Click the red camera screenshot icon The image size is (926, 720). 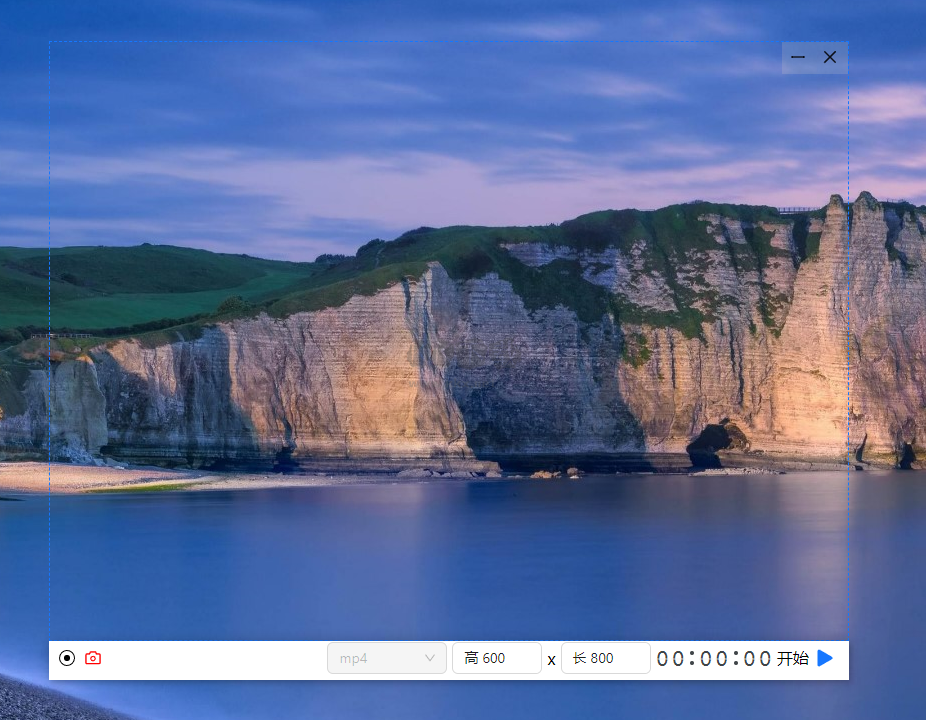click(x=93, y=658)
